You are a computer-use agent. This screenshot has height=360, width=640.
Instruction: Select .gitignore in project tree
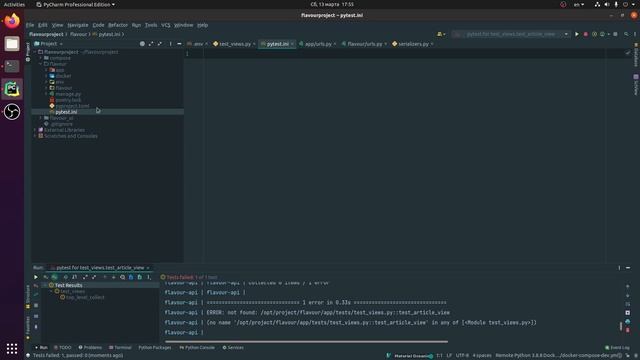pos(62,124)
